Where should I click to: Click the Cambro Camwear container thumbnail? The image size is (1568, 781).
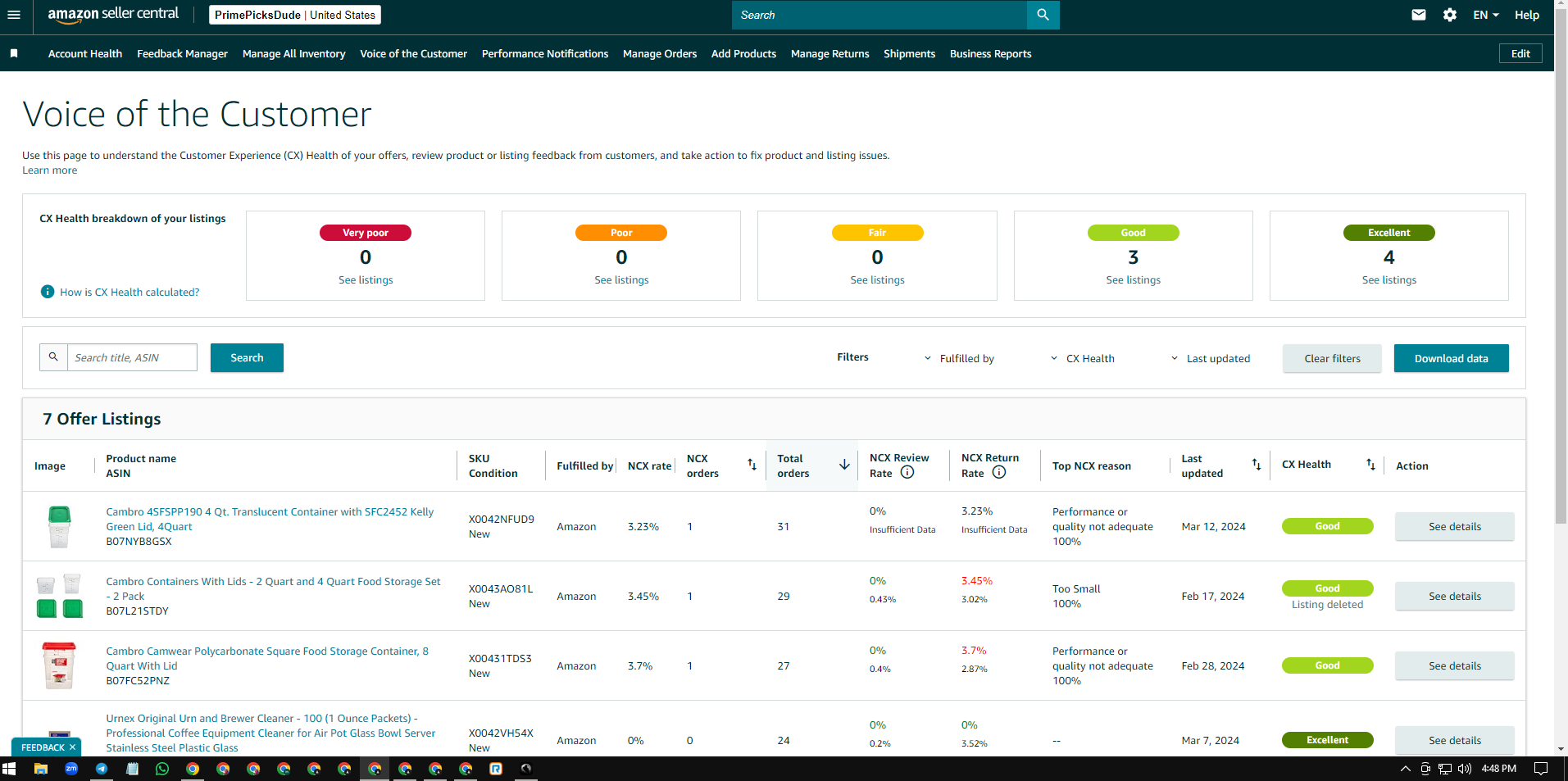[58, 665]
